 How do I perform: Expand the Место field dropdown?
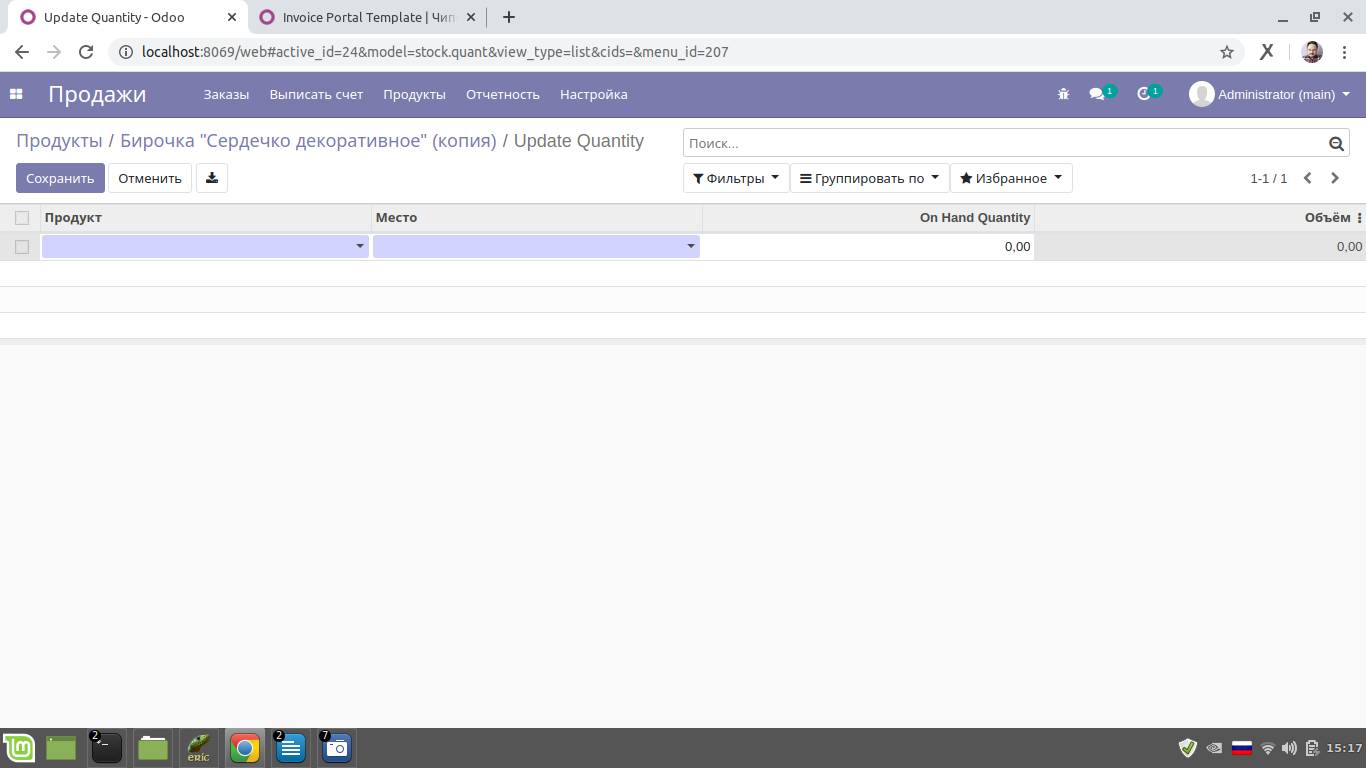[690, 246]
